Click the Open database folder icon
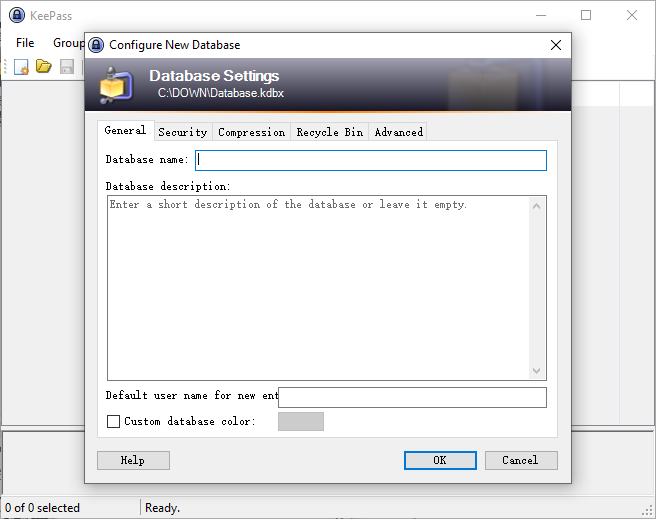Viewport: 656px width, 519px height. [44, 66]
